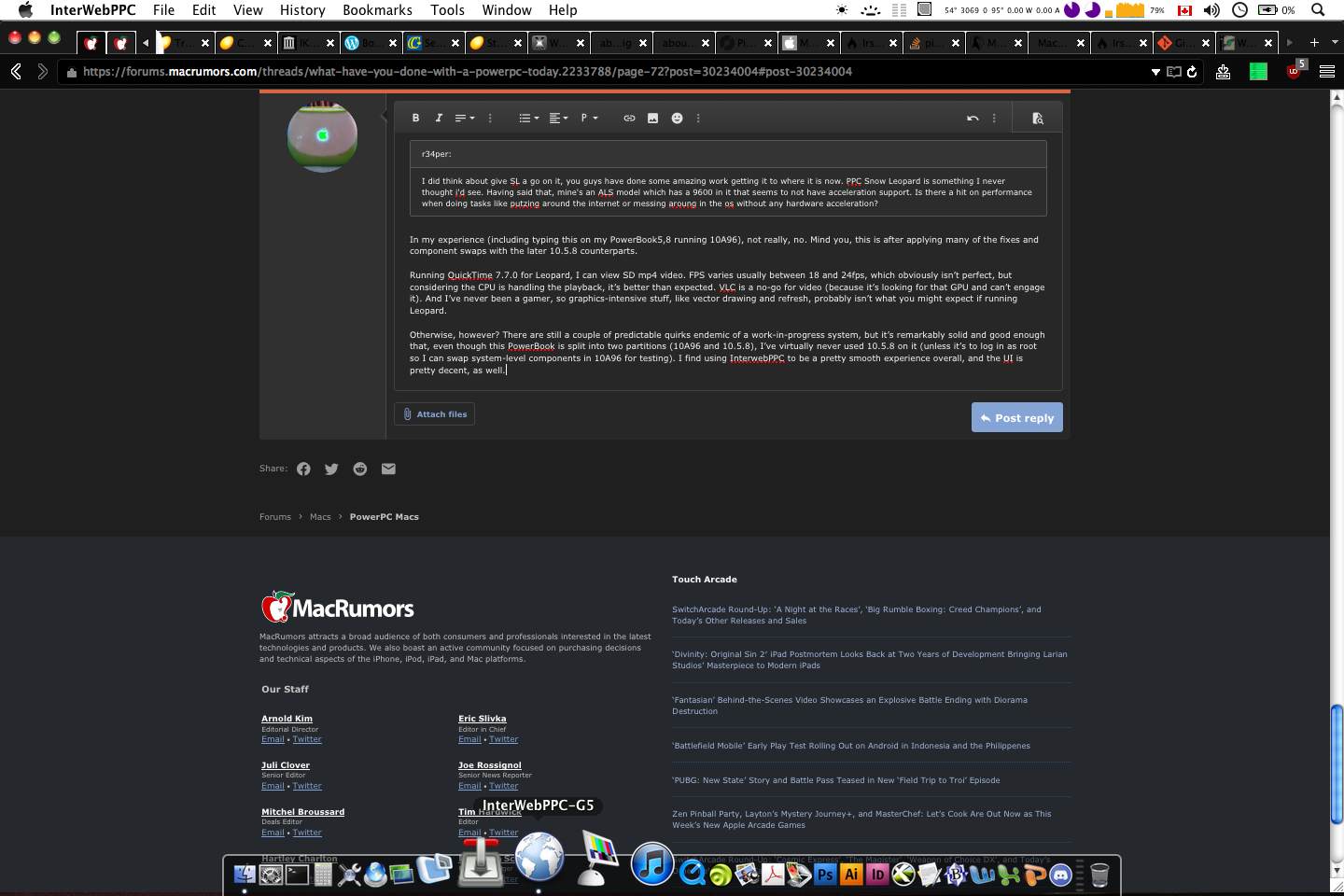Insert a link in the editor
1344x896 pixels.
629,119
